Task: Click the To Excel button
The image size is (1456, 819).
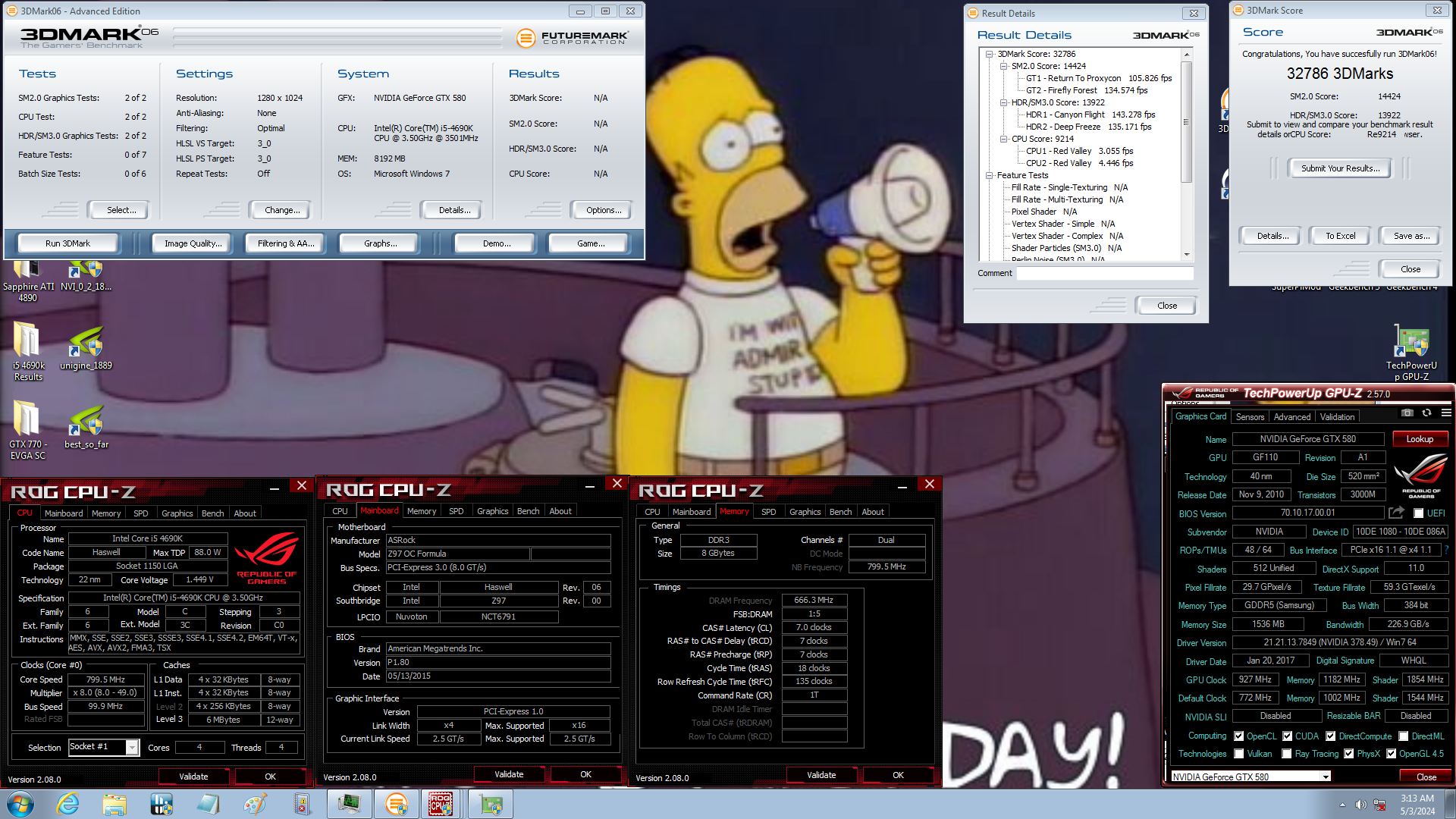Action: (x=1340, y=236)
